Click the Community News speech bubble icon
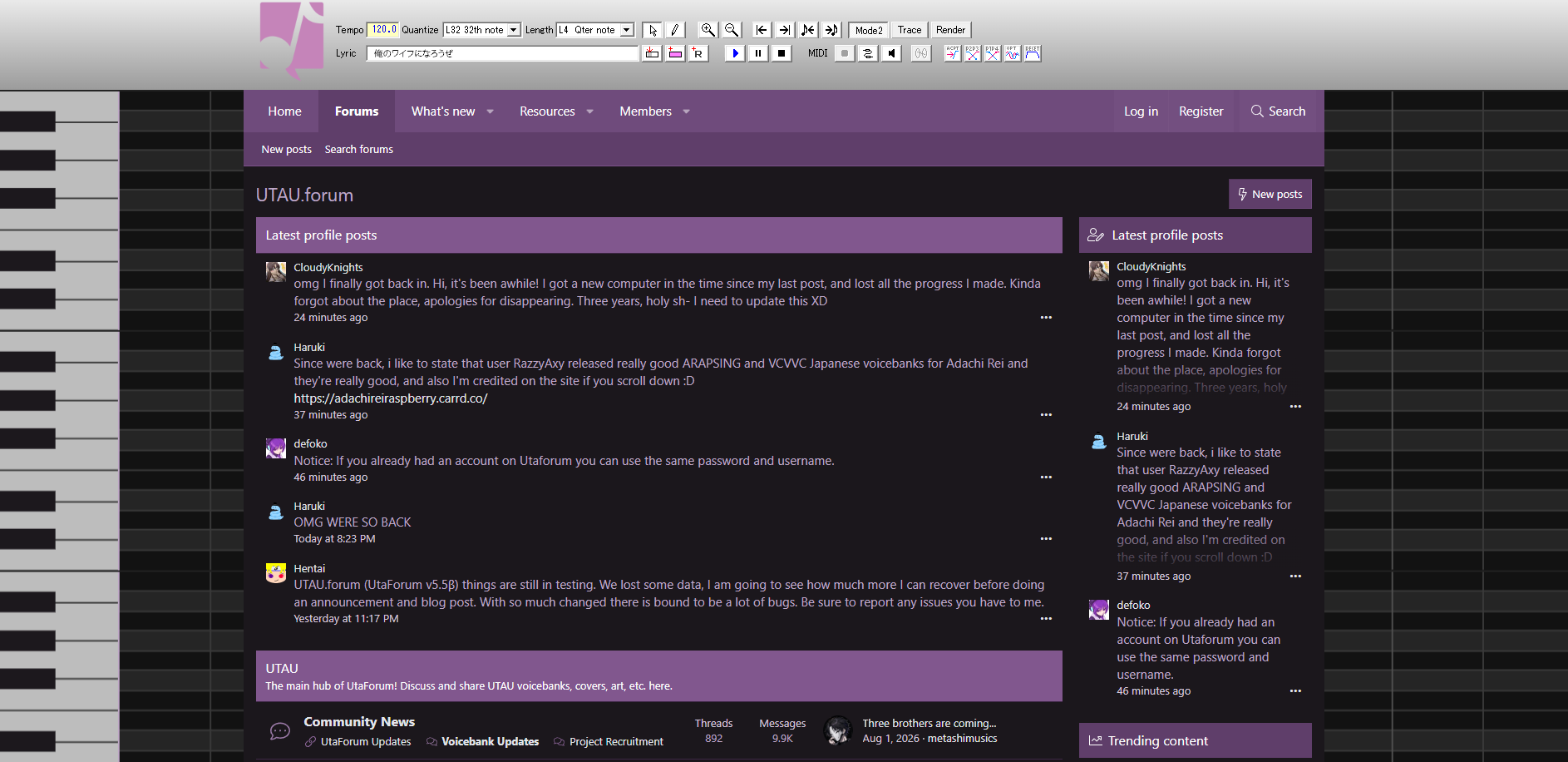 pos(280,731)
